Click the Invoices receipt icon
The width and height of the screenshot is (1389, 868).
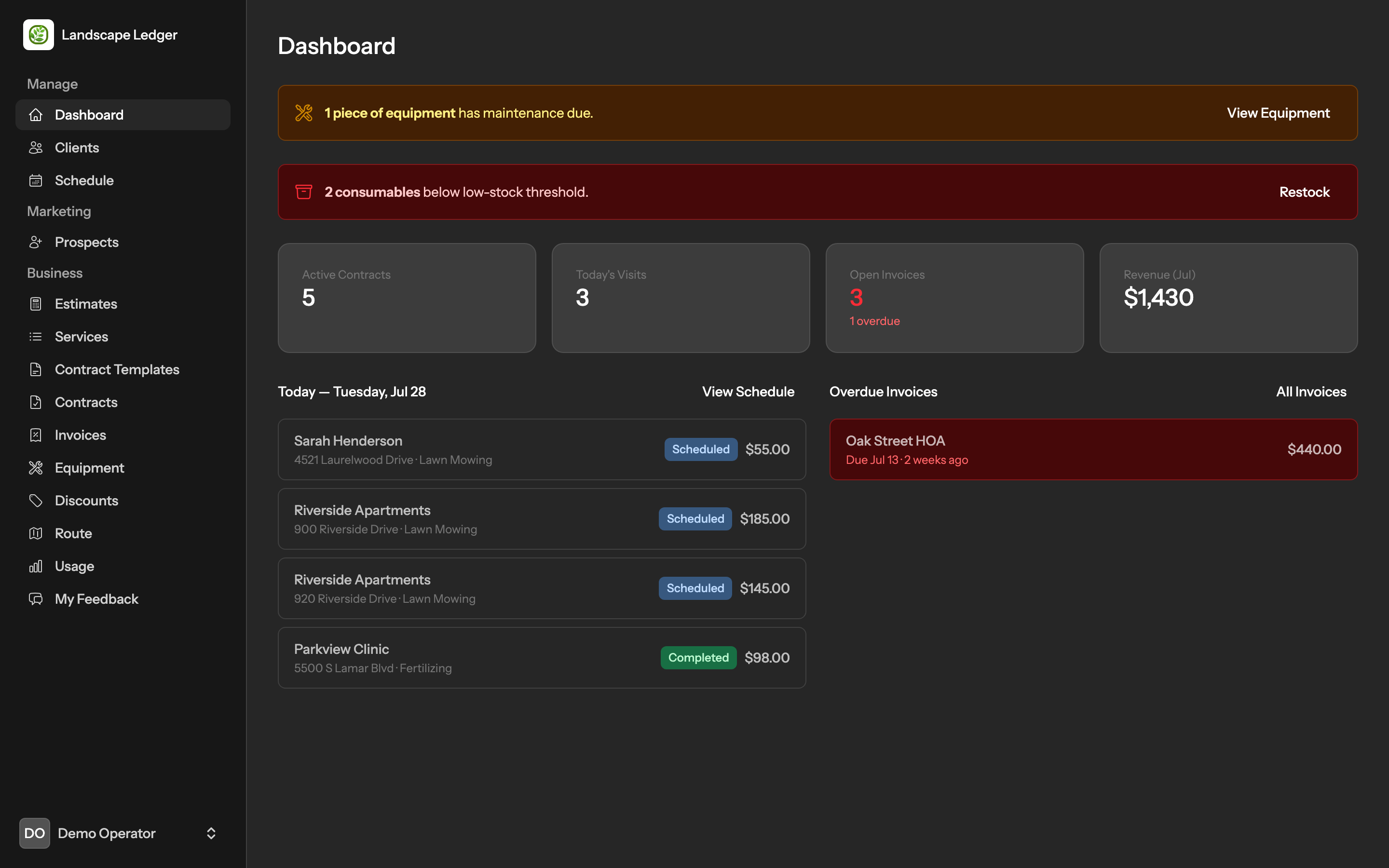[x=36, y=434]
